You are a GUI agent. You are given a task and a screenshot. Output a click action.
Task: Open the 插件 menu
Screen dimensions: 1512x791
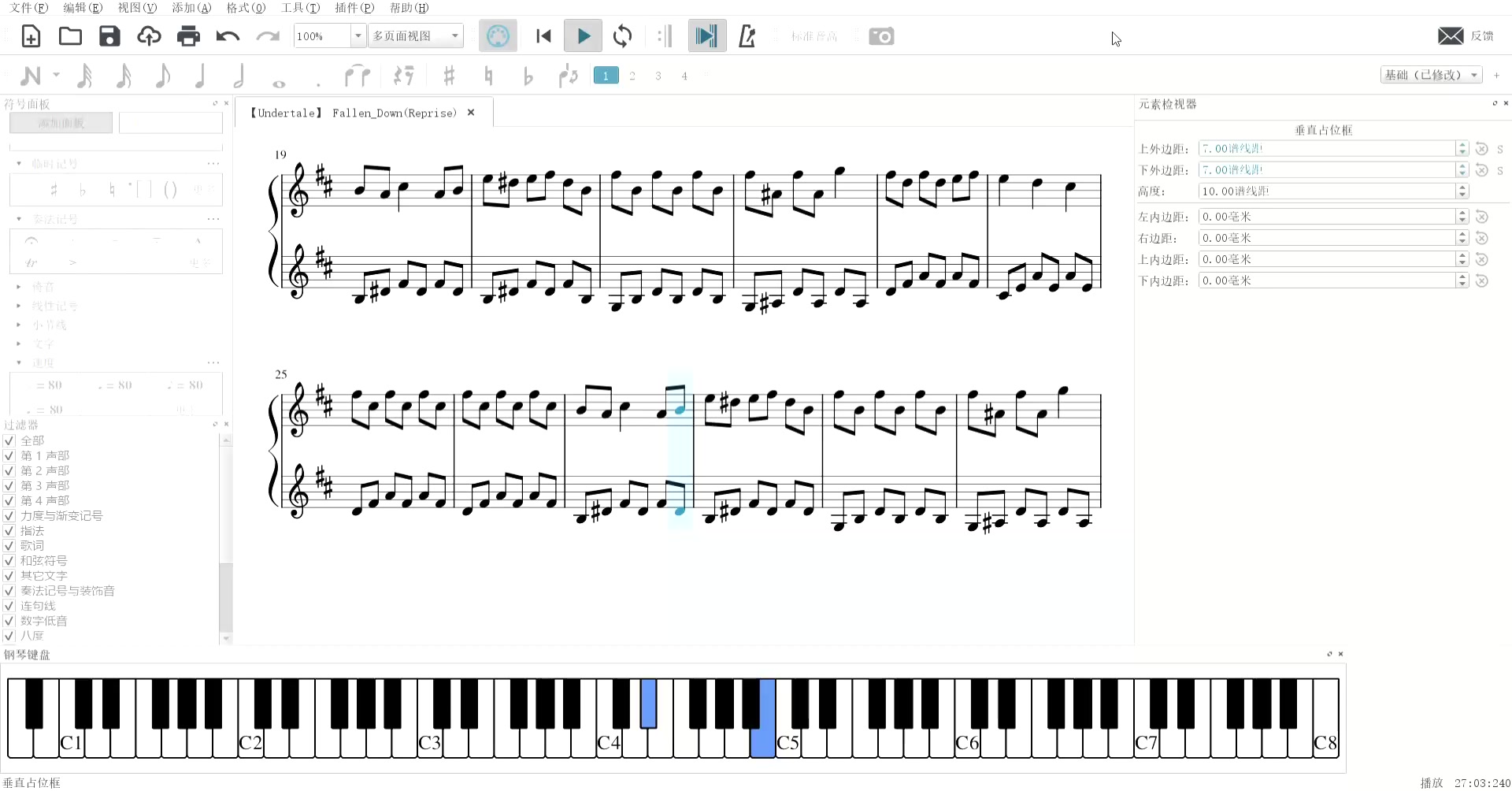coord(354,8)
